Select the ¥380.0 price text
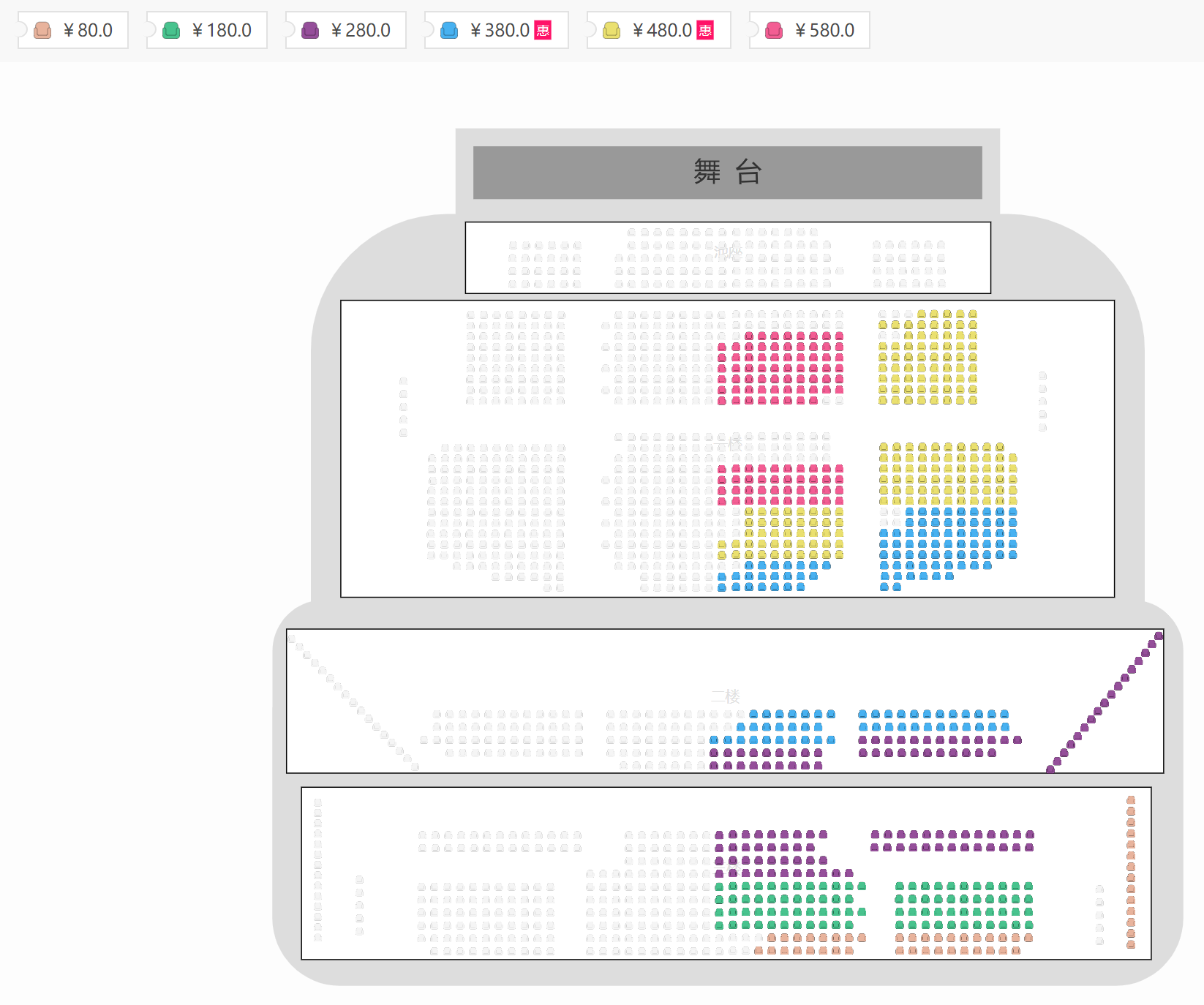The width and height of the screenshot is (1204, 1005). point(500,30)
